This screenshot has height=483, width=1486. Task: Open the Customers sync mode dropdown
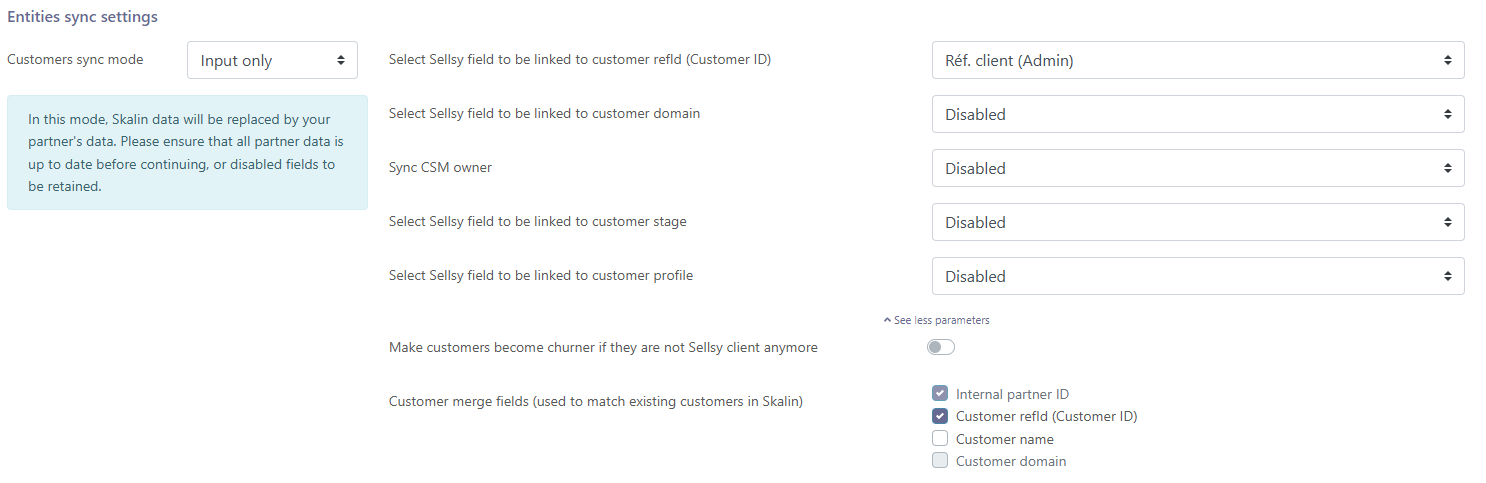point(272,61)
